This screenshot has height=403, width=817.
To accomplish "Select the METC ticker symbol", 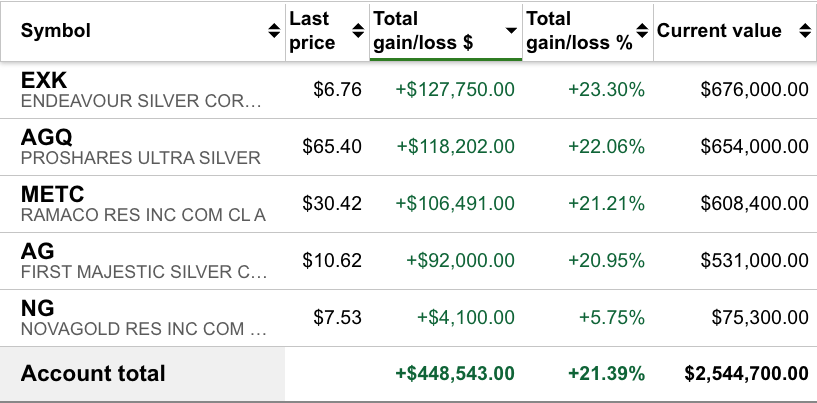I will click(x=53, y=194).
